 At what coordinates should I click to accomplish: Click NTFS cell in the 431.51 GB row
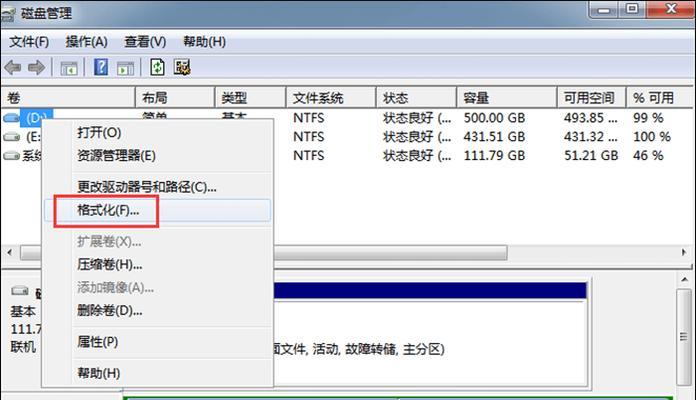308,137
